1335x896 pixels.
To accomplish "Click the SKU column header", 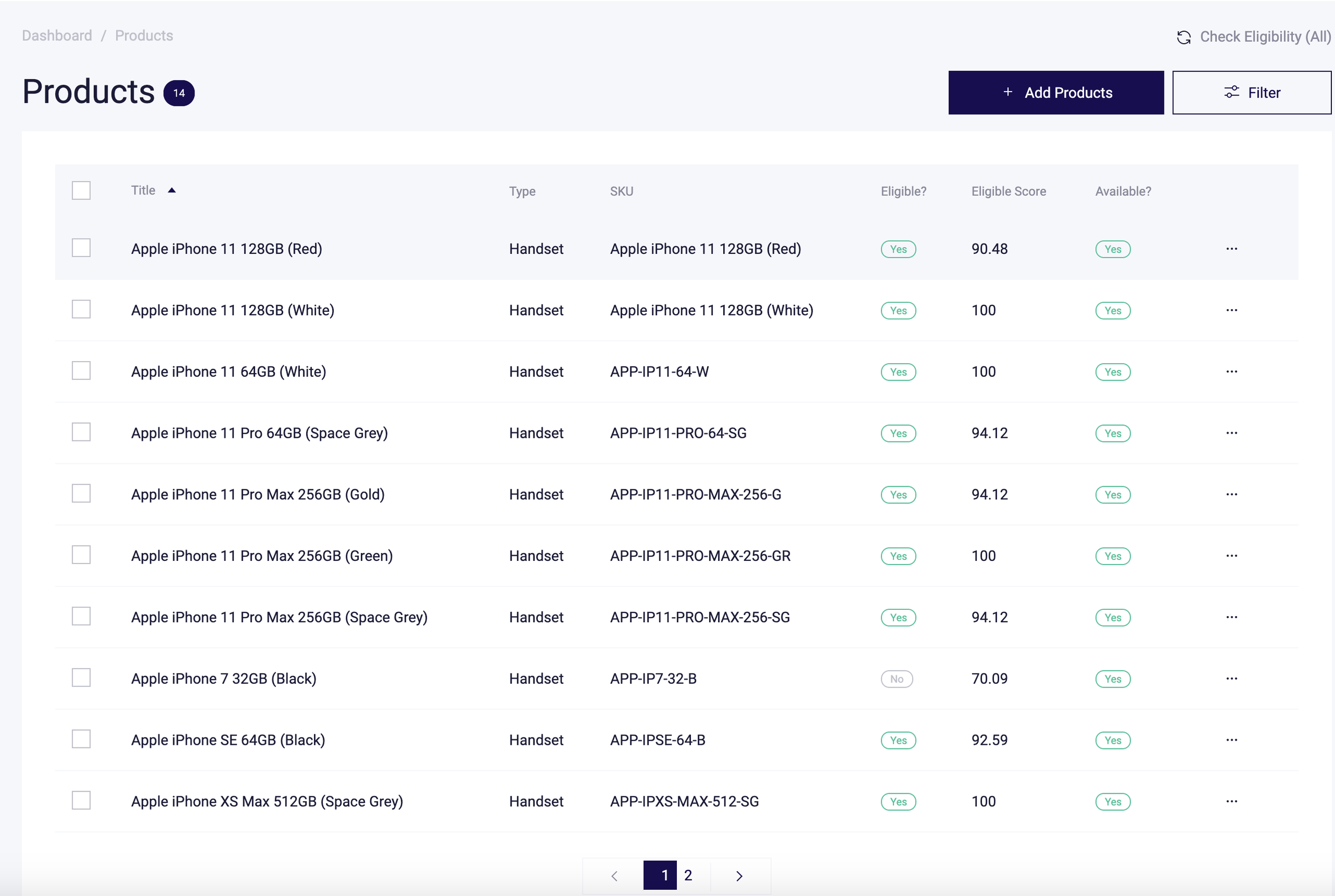I will click(x=622, y=191).
